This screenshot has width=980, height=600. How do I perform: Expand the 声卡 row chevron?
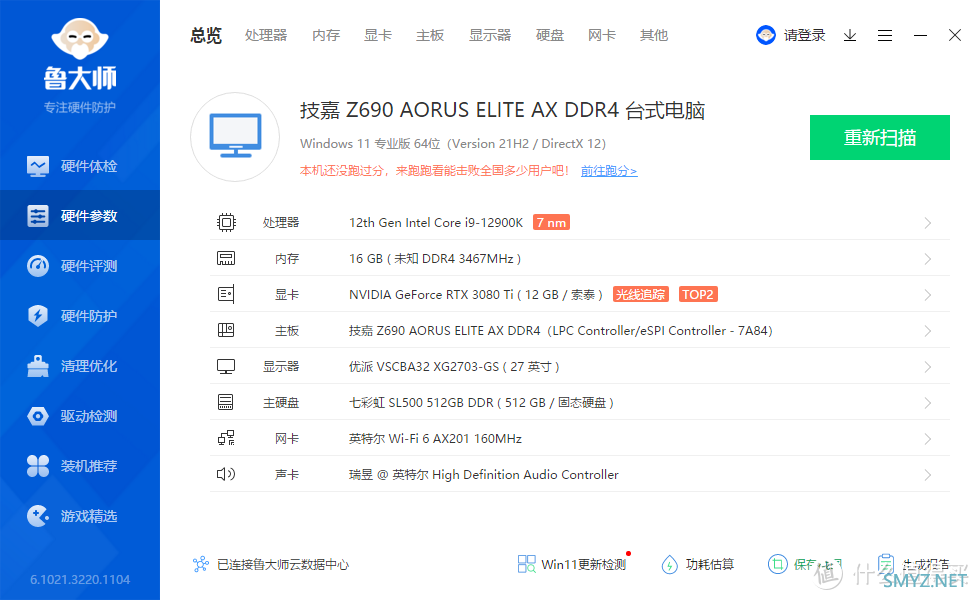click(x=928, y=475)
